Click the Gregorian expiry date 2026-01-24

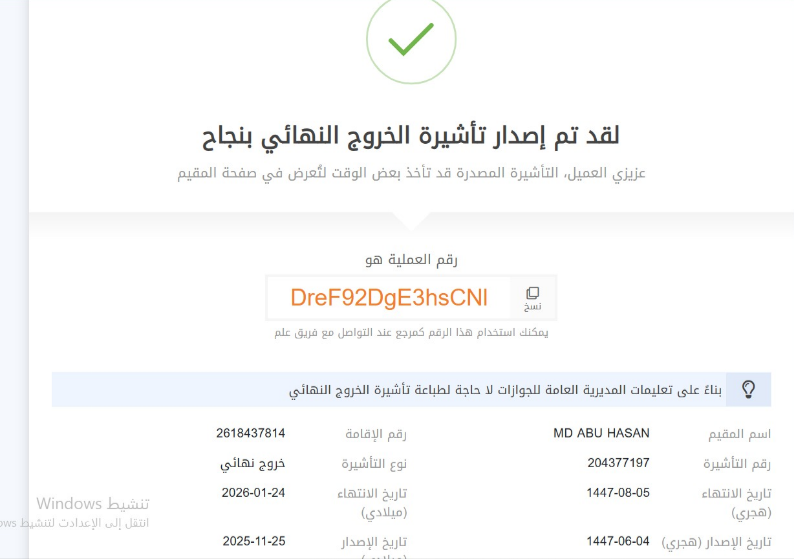click(x=253, y=492)
